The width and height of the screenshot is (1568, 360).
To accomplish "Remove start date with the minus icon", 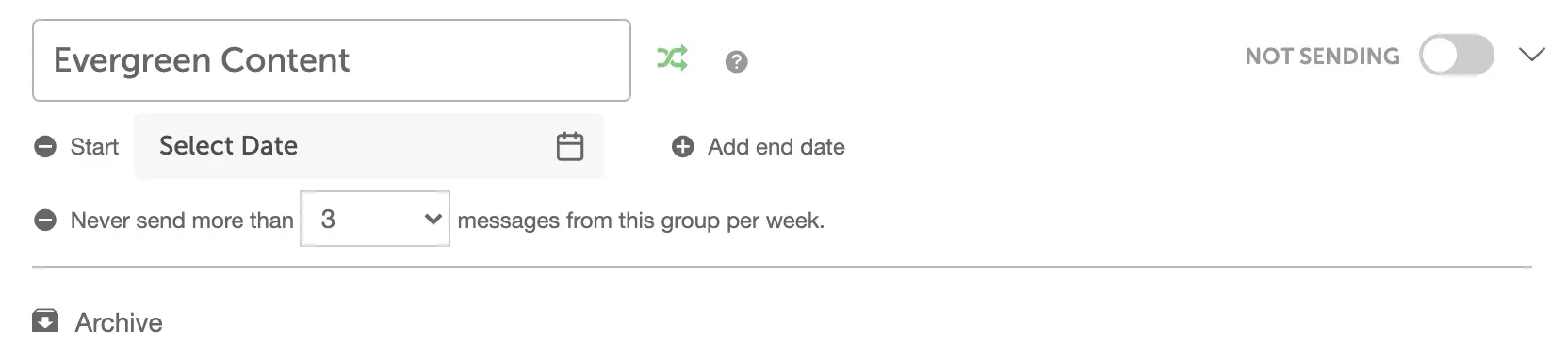I will point(45,147).
